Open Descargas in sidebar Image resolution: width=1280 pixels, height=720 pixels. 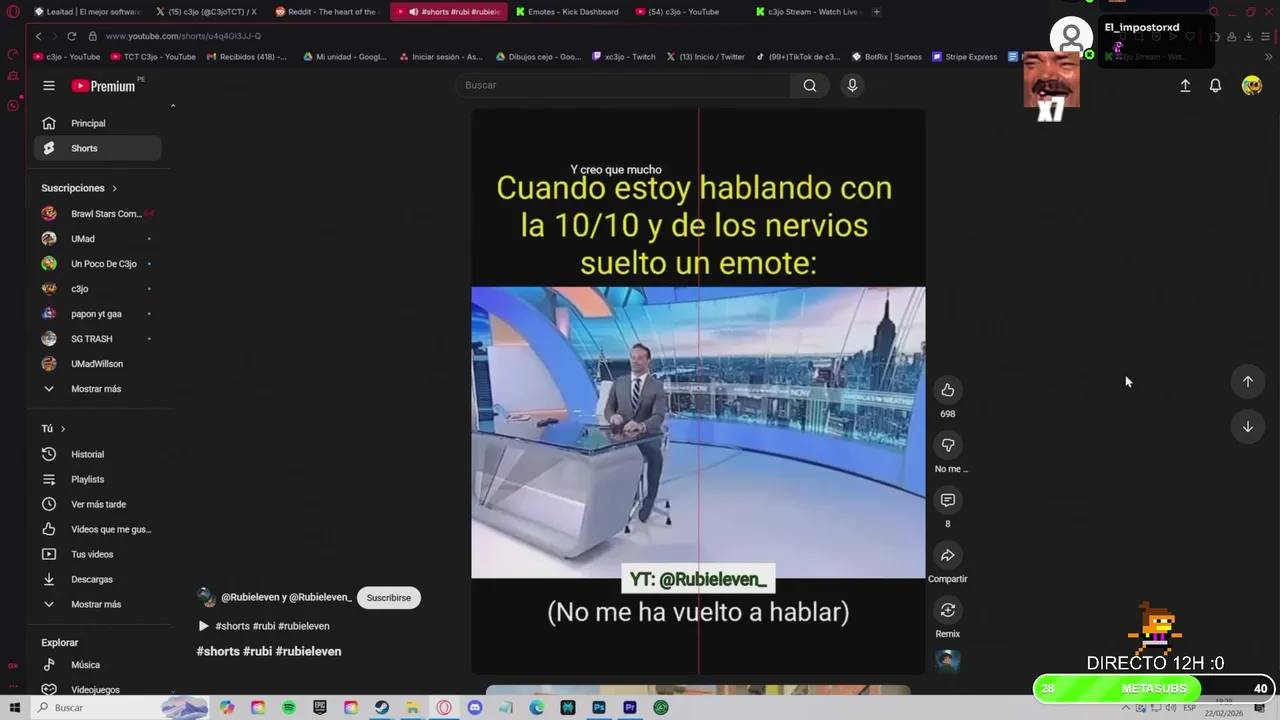(x=98, y=579)
